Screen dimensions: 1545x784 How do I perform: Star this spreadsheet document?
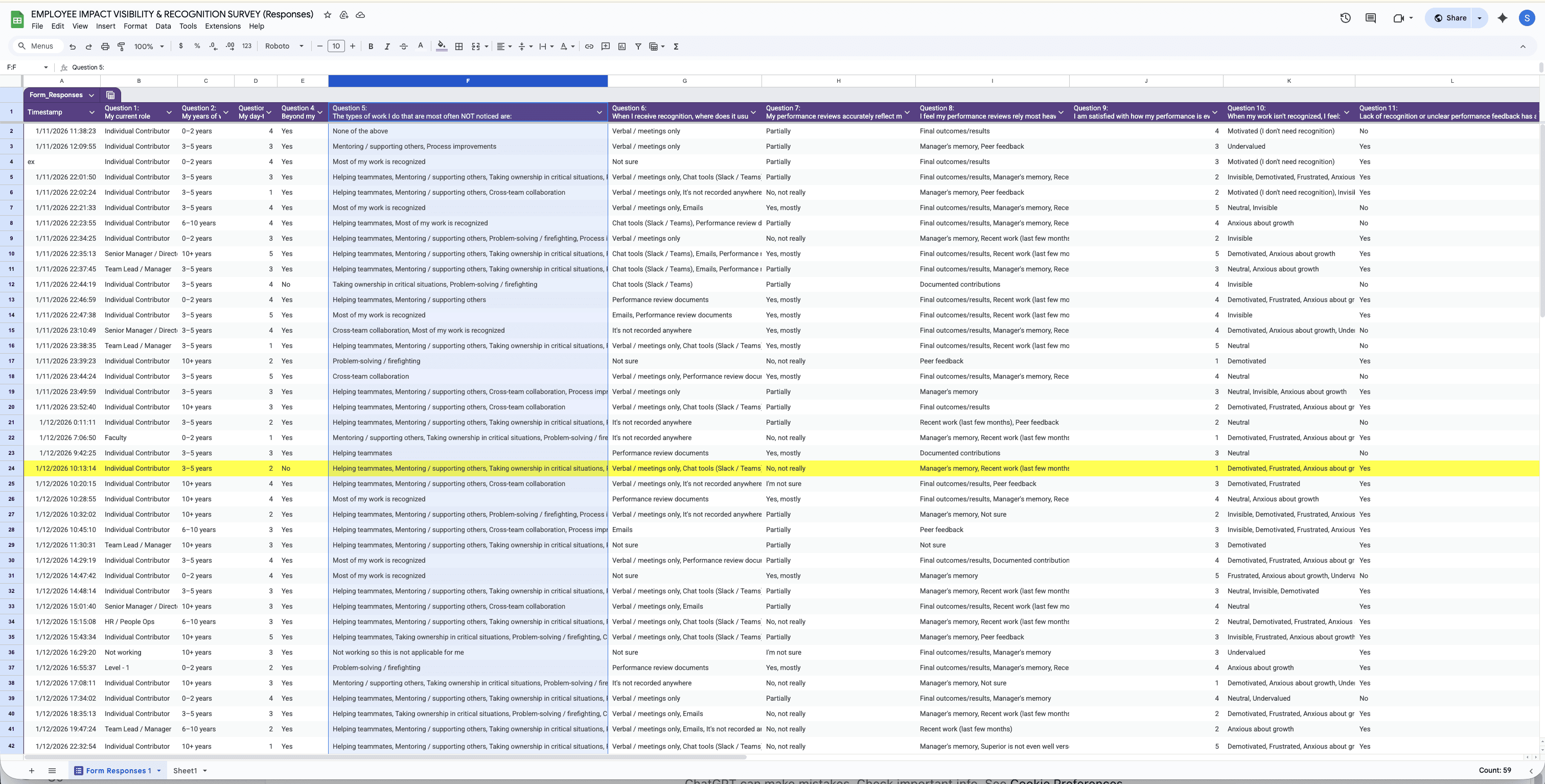(328, 14)
